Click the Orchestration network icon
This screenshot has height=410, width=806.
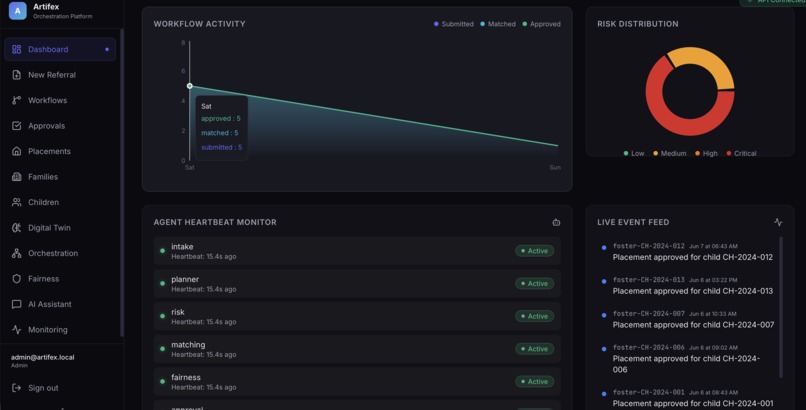tap(16, 253)
